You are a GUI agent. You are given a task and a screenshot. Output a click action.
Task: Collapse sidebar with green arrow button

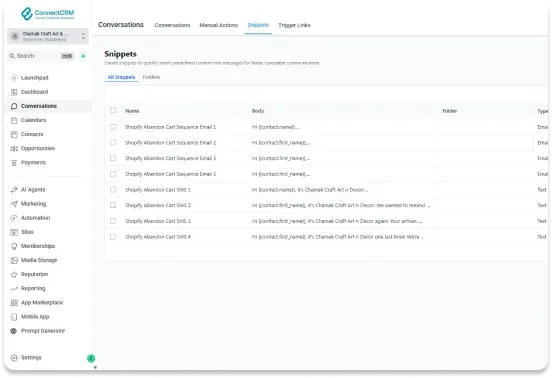tap(91, 358)
